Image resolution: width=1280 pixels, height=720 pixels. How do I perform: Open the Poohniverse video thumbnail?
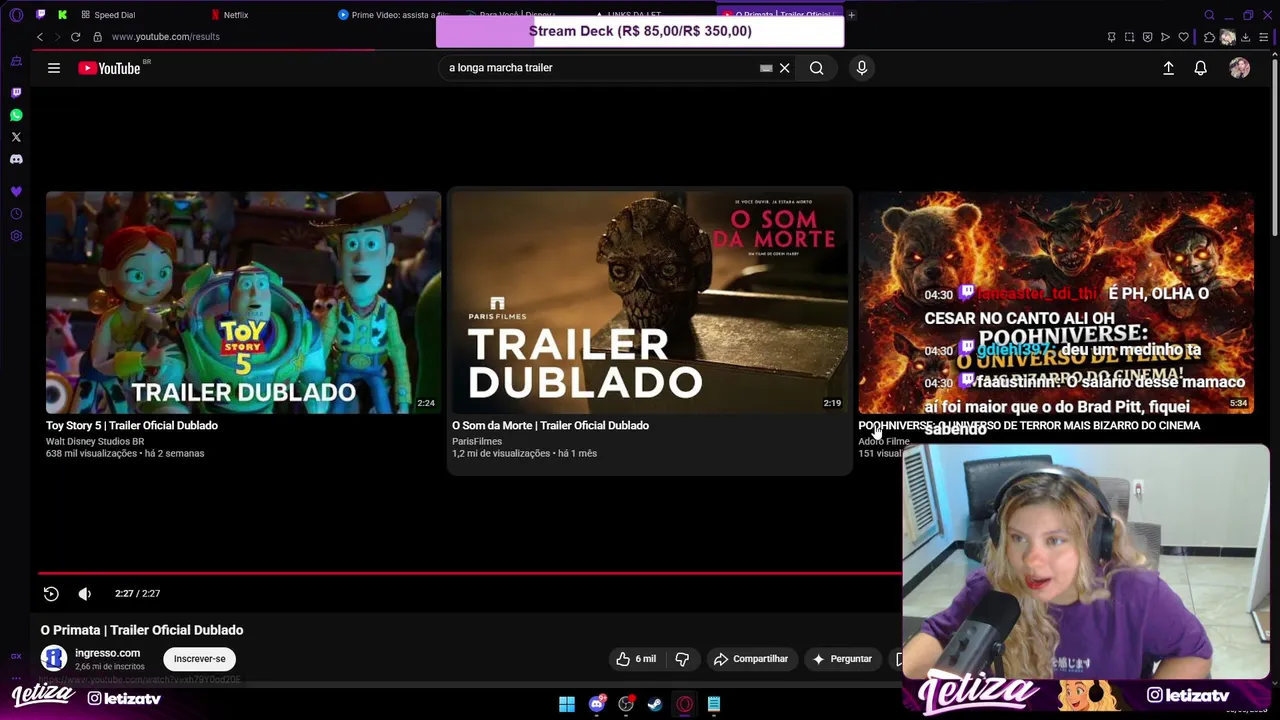pyautogui.click(x=1056, y=302)
